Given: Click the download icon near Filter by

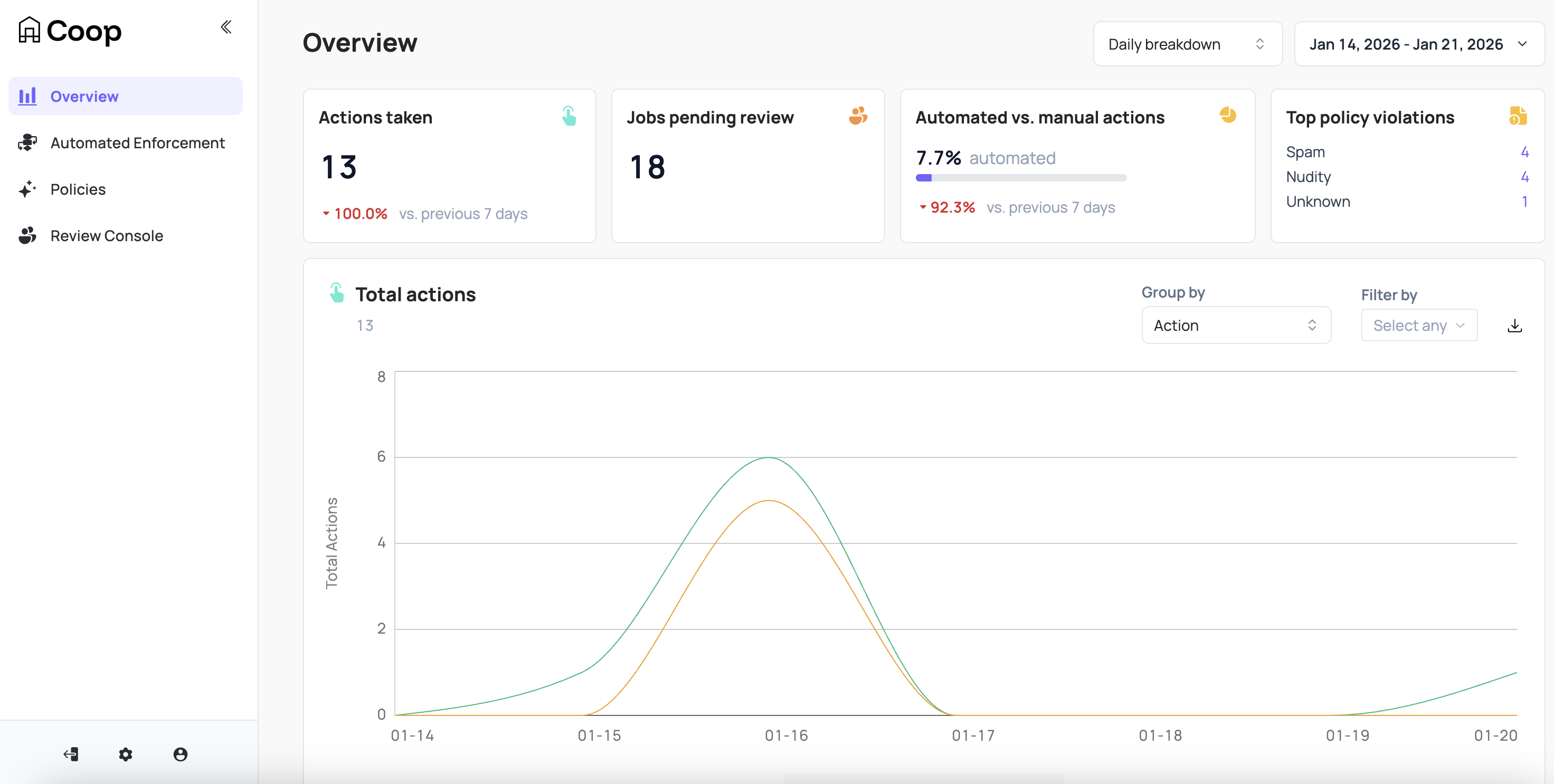Looking at the screenshot, I should tap(1515, 325).
